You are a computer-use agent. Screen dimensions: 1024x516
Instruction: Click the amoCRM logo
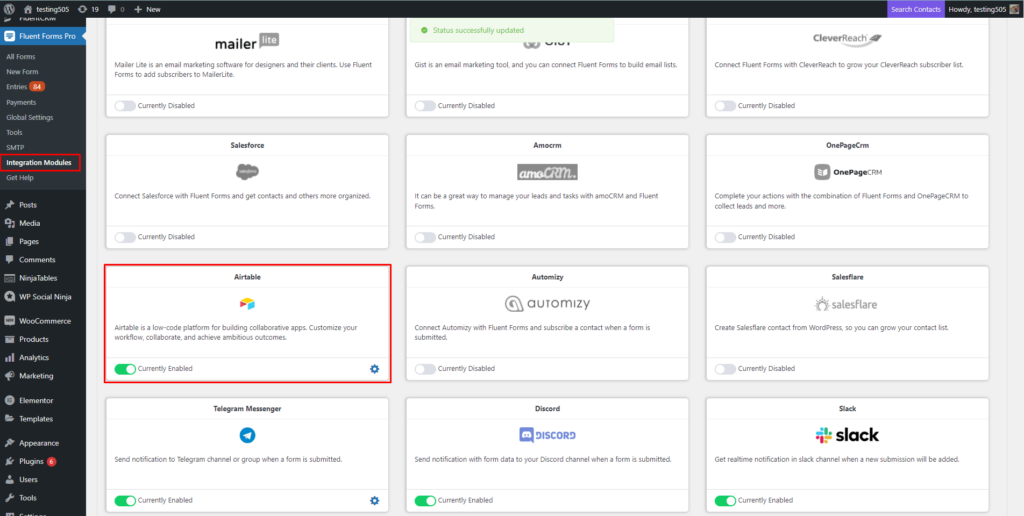click(x=547, y=172)
